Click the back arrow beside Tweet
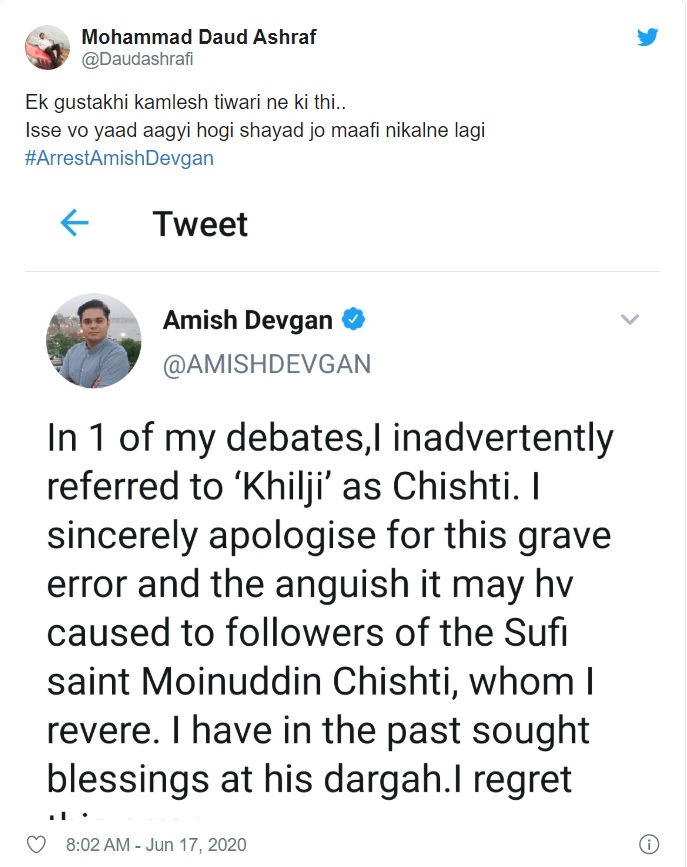Screen dimensions: 687x867 click(75, 223)
